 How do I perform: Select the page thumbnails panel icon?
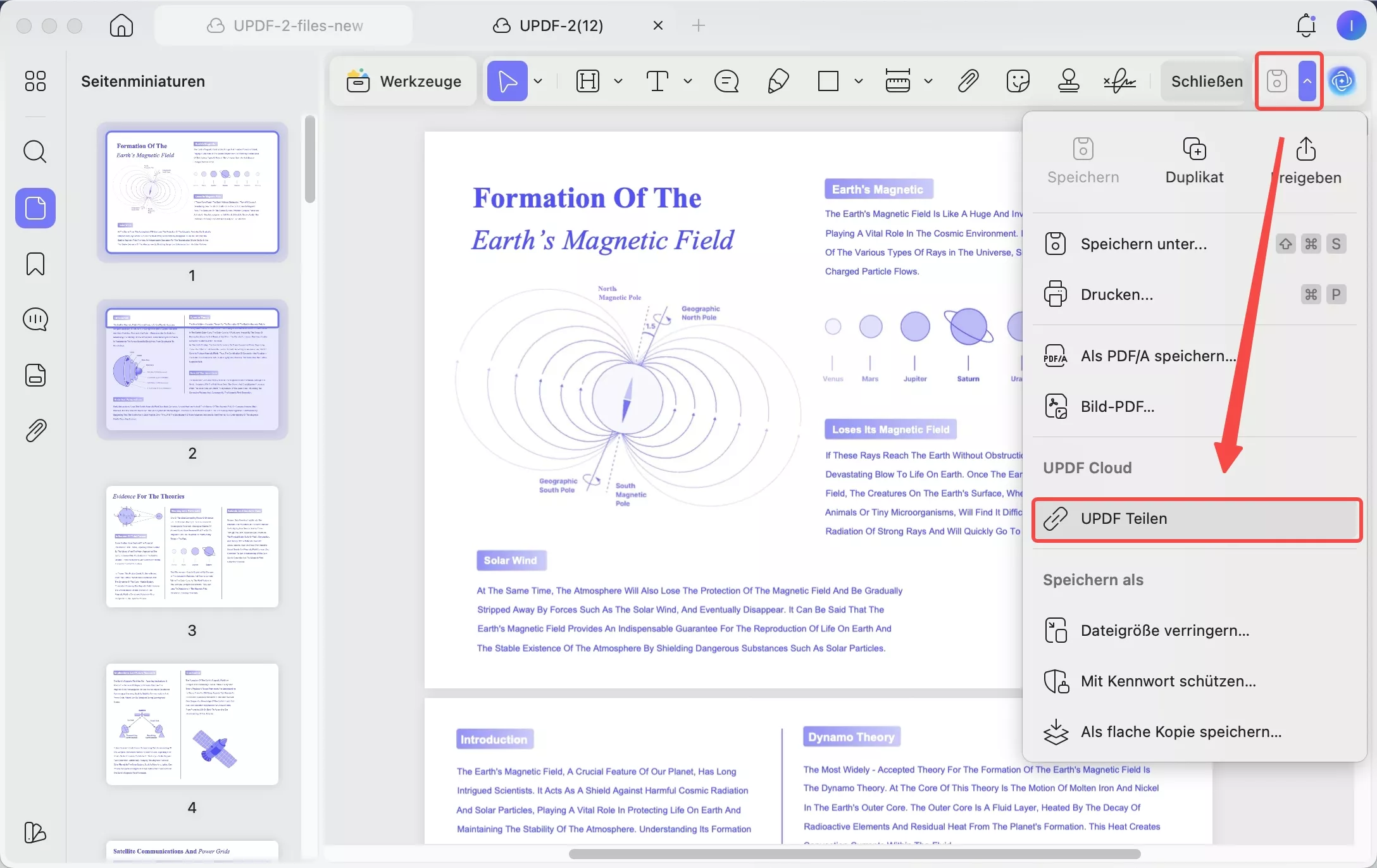(35, 208)
